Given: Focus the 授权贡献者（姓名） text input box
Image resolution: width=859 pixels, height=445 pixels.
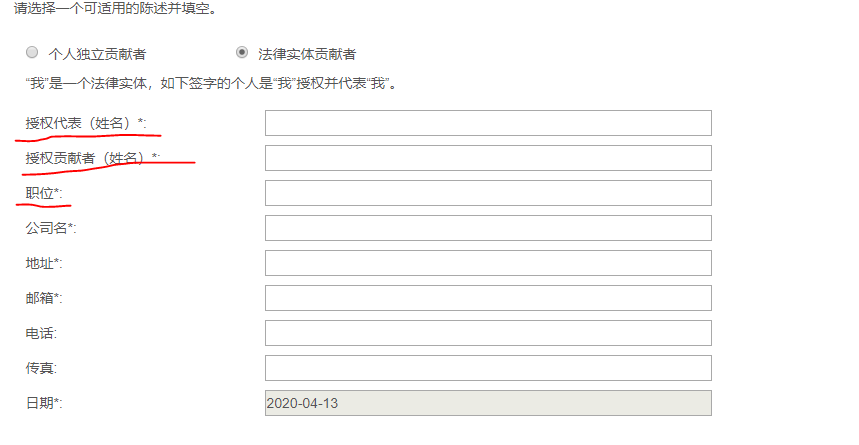Looking at the screenshot, I should (488, 158).
